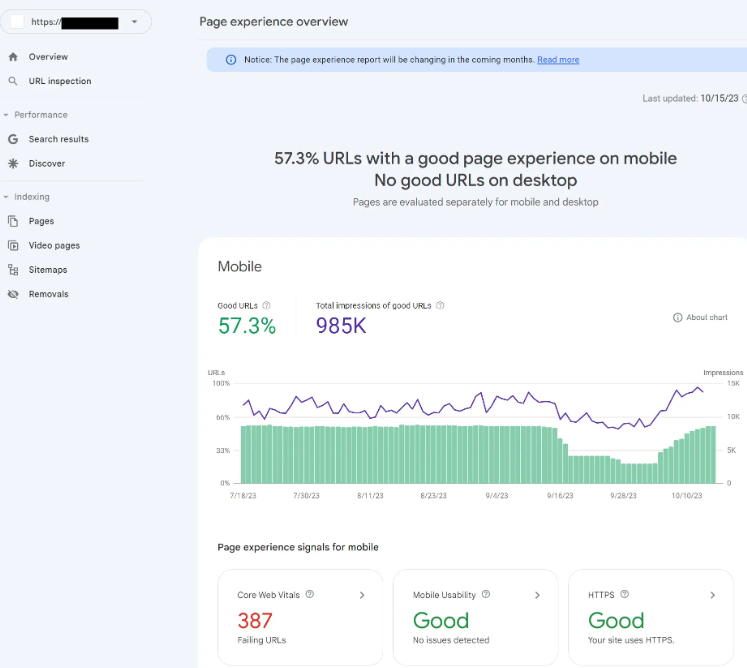Open the Sitemaps menu item
747x668 pixels.
click(x=48, y=270)
